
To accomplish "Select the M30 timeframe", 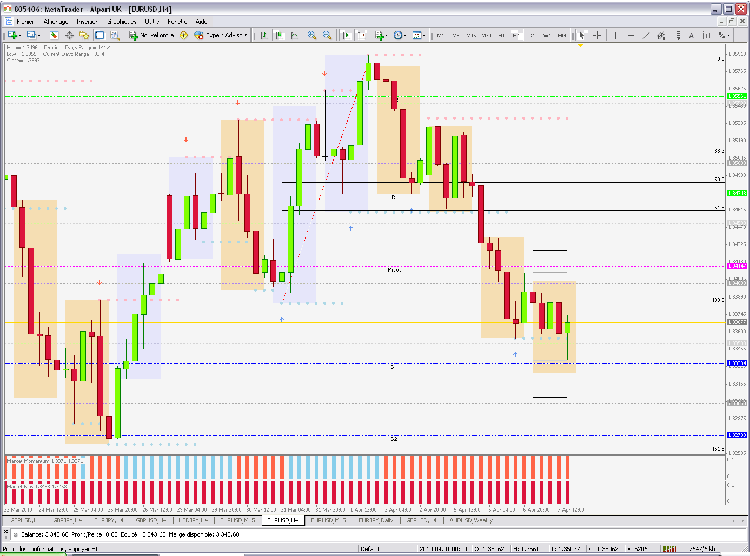I will pyautogui.click(x=486, y=35).
